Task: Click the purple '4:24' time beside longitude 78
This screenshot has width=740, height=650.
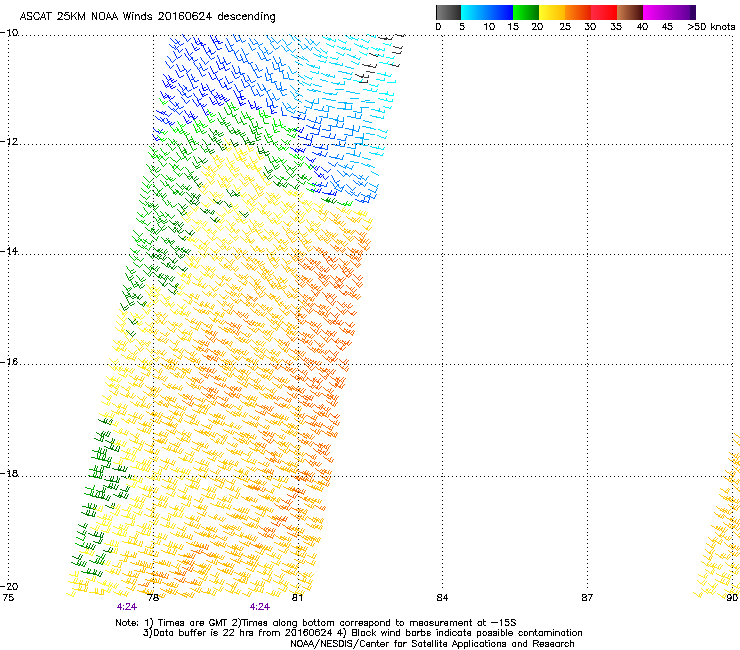Action: pos(127,607)
